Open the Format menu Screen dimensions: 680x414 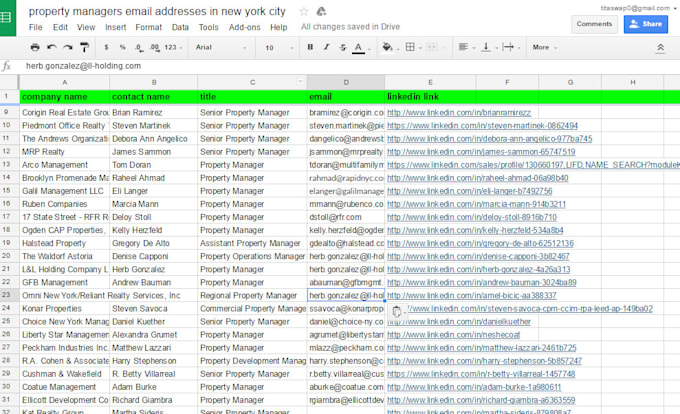(x=148, y=27)
